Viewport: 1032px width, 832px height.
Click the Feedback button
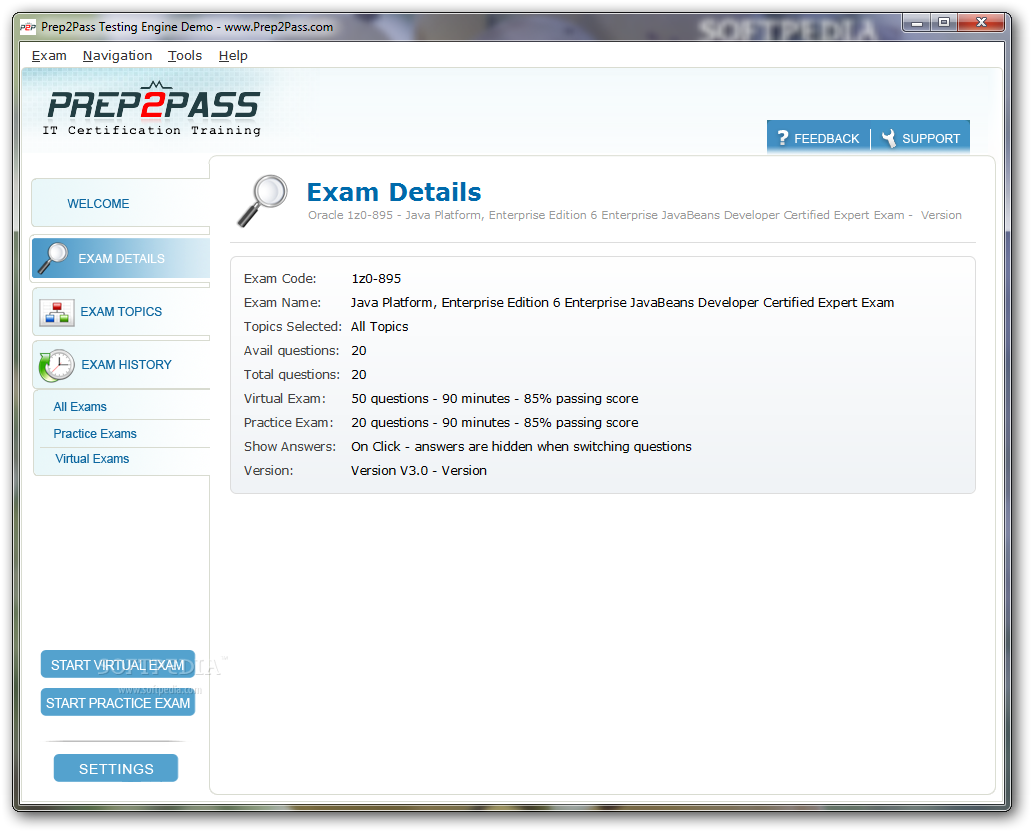819,138
